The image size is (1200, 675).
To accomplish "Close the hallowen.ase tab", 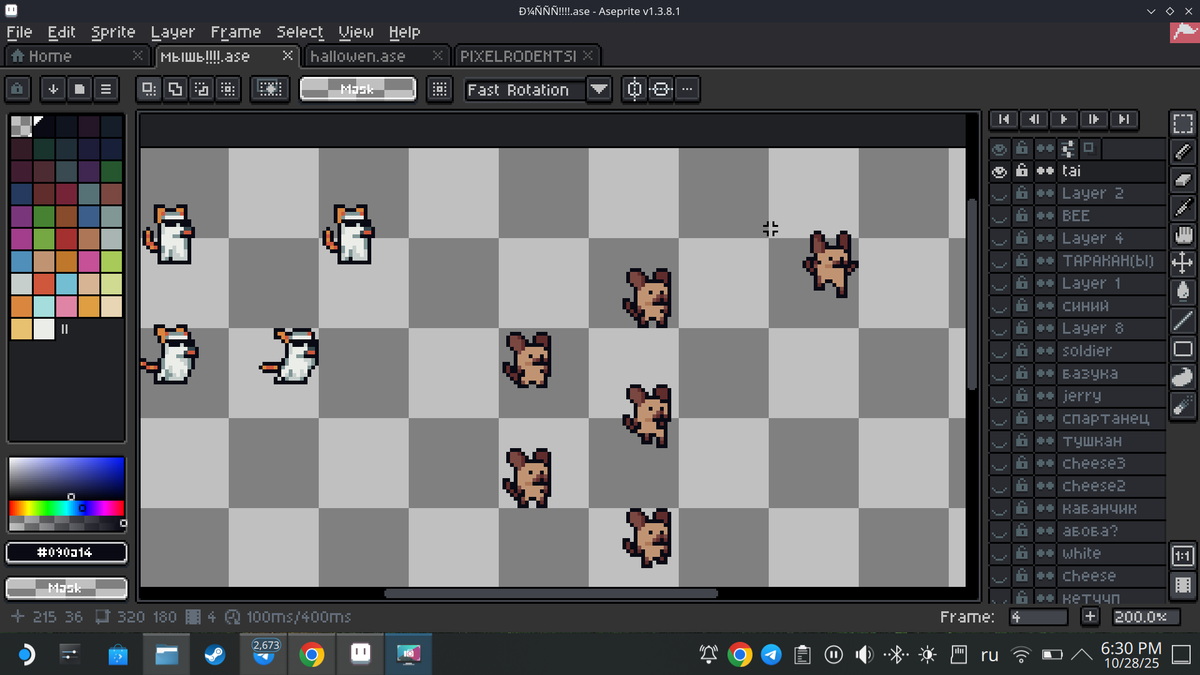I will click(x=438, y=56).
